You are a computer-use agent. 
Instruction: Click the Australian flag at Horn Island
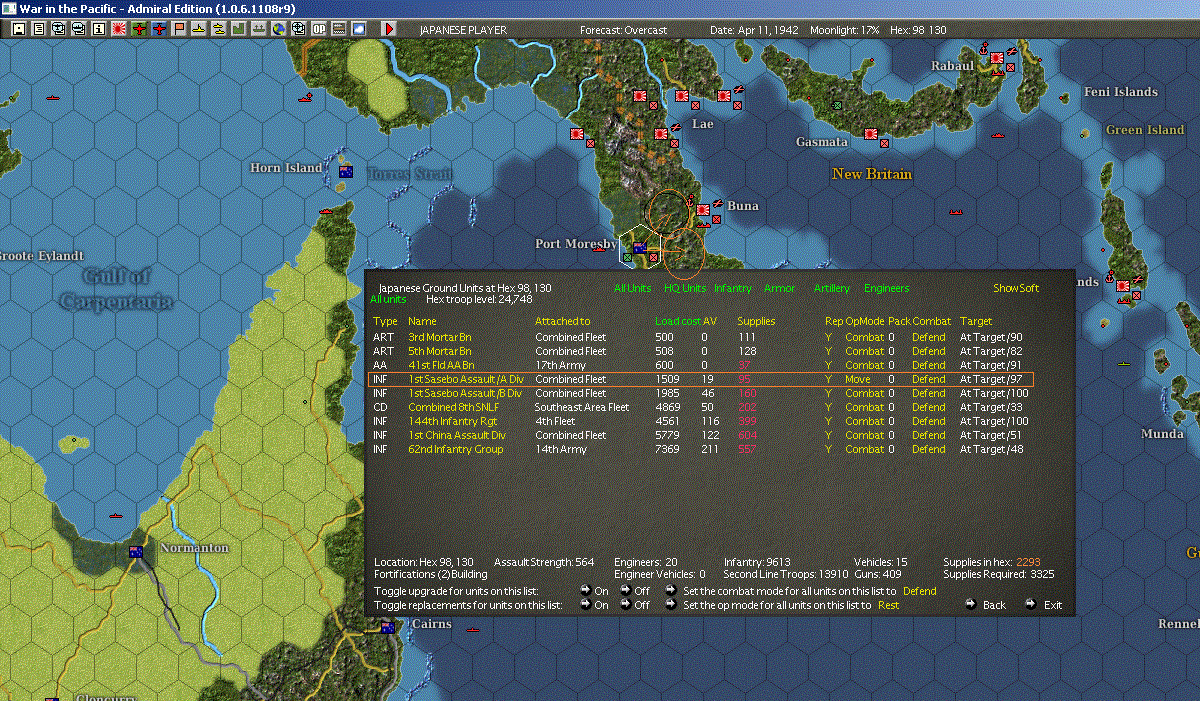tap(346, 171)
